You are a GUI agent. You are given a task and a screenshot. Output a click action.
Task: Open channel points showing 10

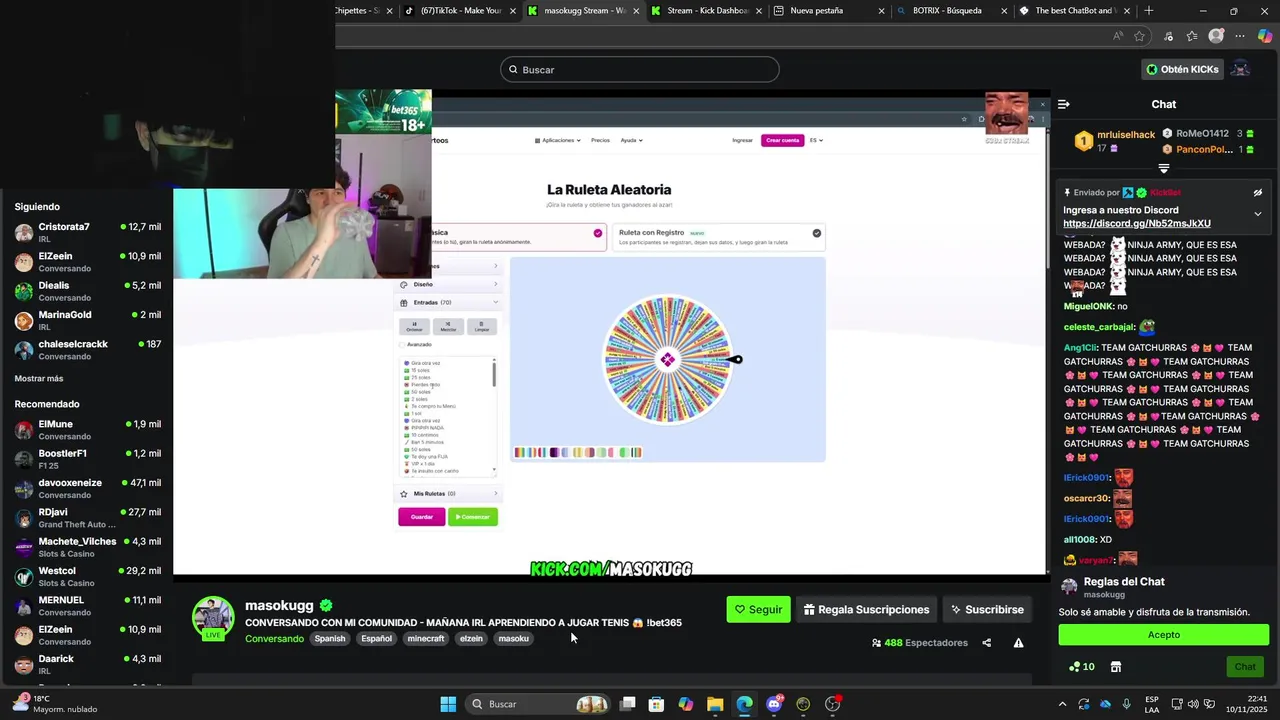pyautogui.click(x=1082, y=667)
